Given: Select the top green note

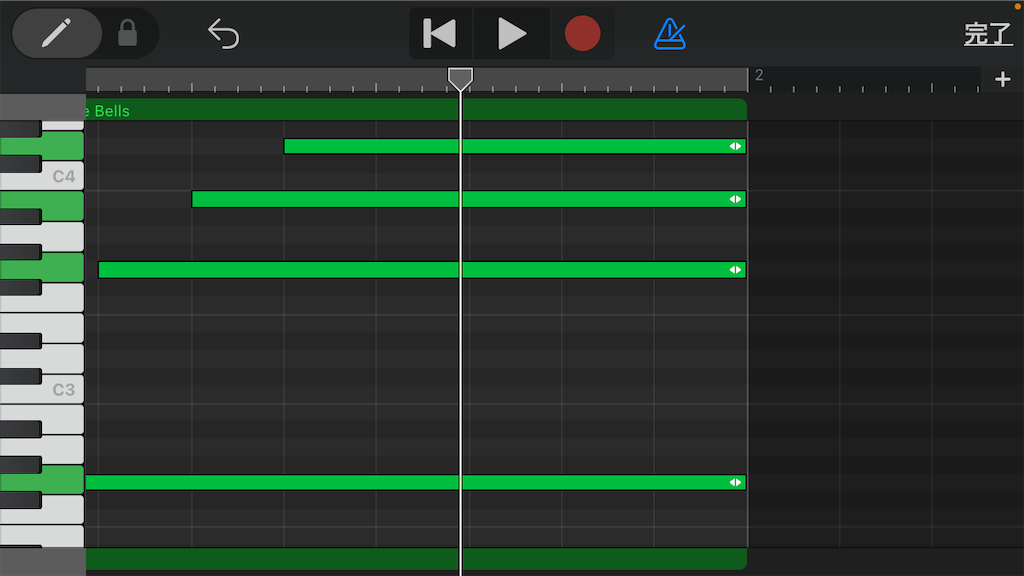Looking at the screenshot, I should tap(515, 146).
